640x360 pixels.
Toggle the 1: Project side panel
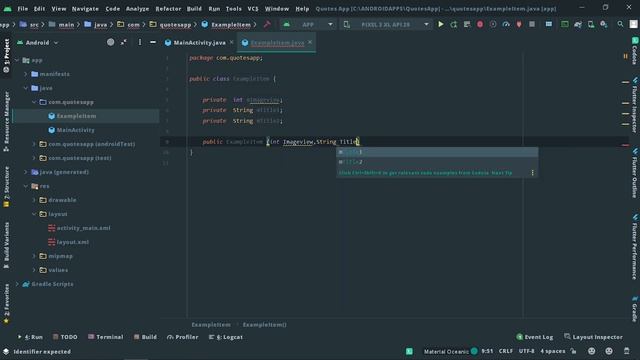(x=6, y=55)
